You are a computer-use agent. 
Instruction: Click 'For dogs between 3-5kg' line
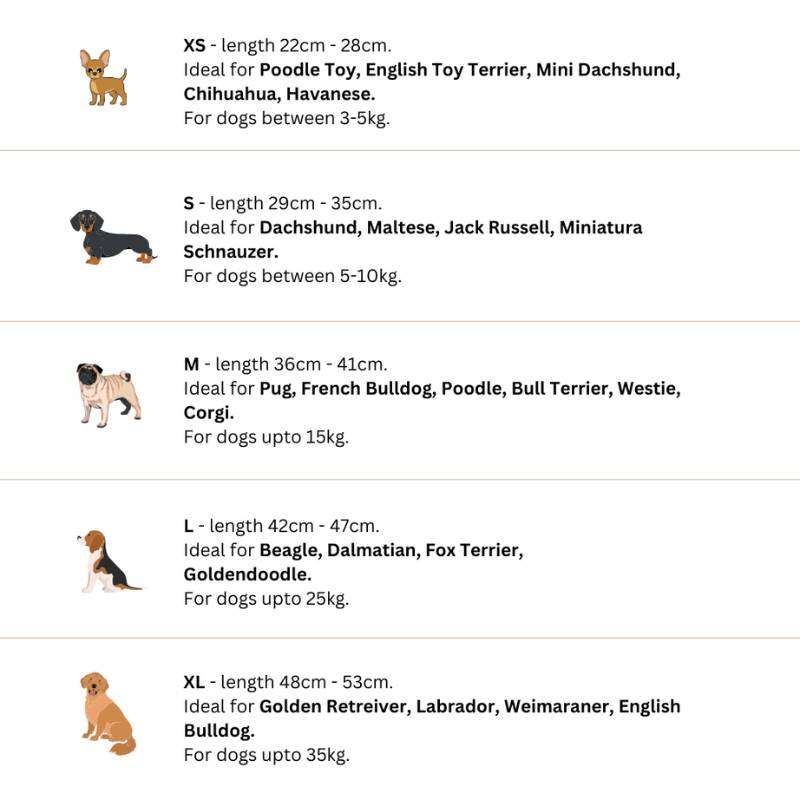287,118
